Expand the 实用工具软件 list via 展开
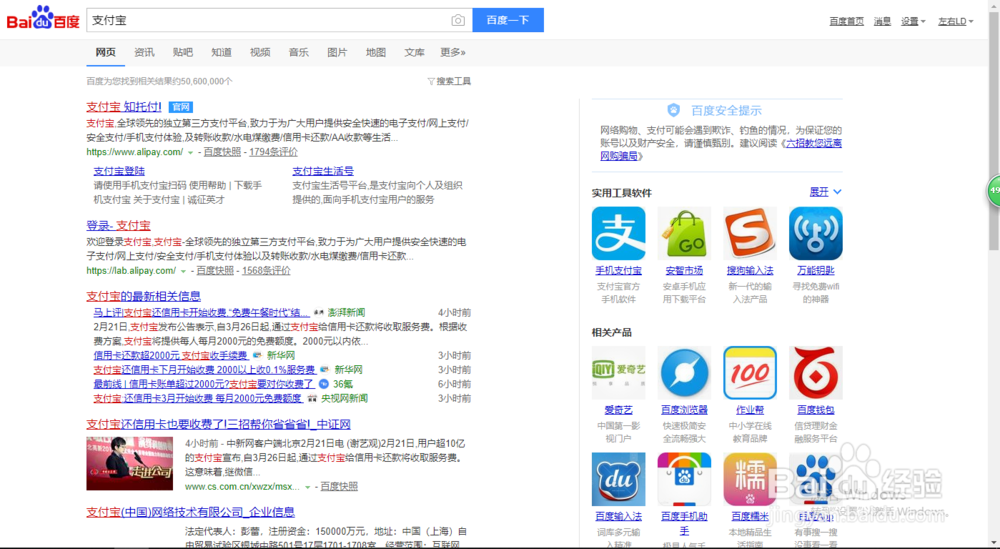 click(825, 192)
